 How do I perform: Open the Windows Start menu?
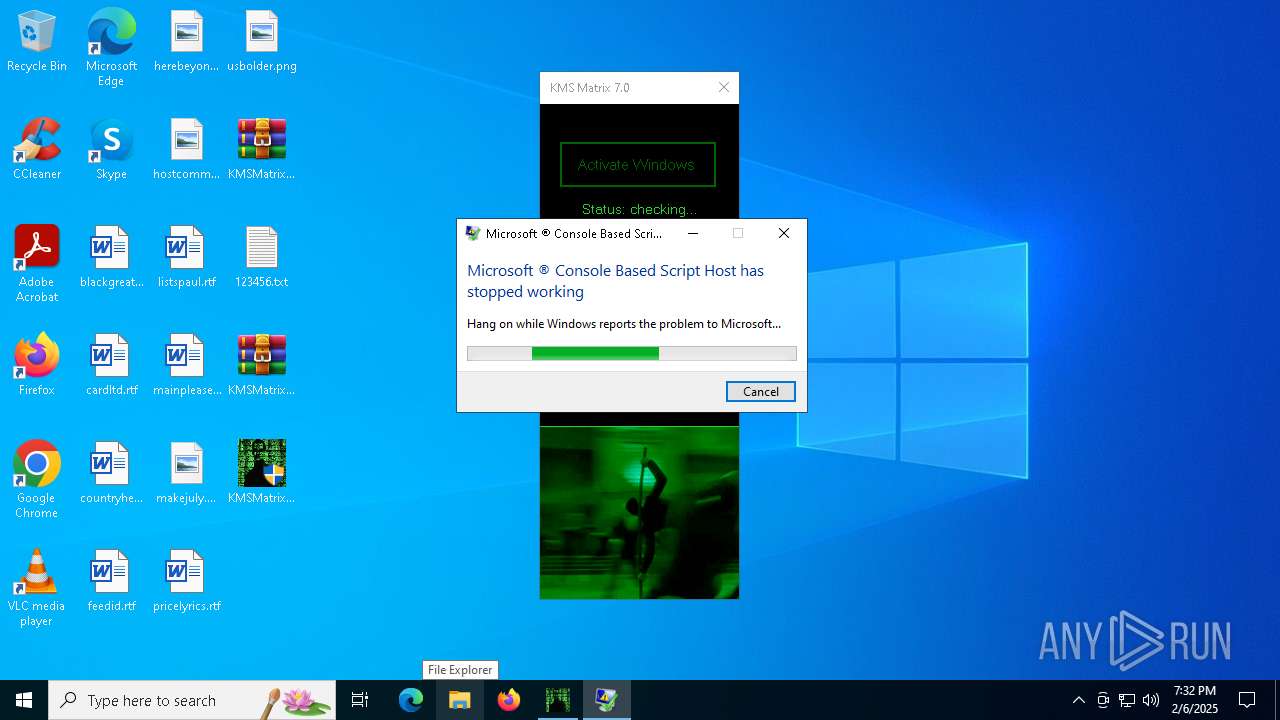click(x=24, y=700)
